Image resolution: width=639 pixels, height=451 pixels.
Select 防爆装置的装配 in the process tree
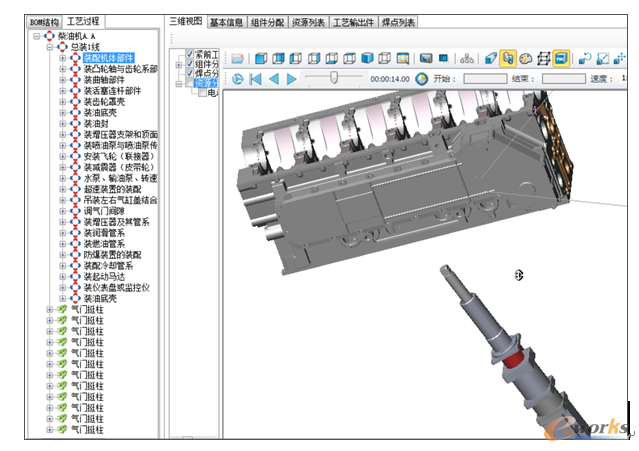click(x=112, y=255)
